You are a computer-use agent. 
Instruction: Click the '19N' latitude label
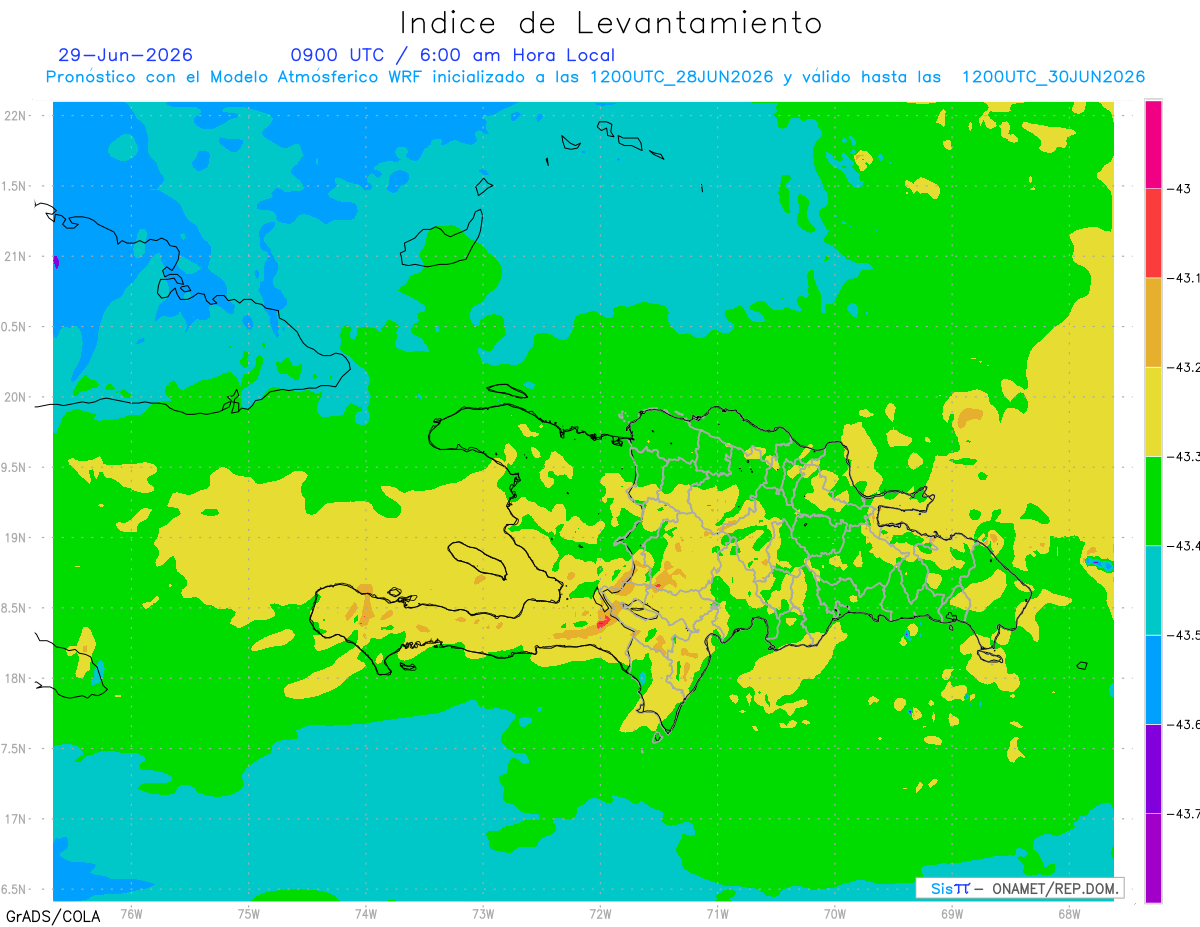[x=17, y=538]
